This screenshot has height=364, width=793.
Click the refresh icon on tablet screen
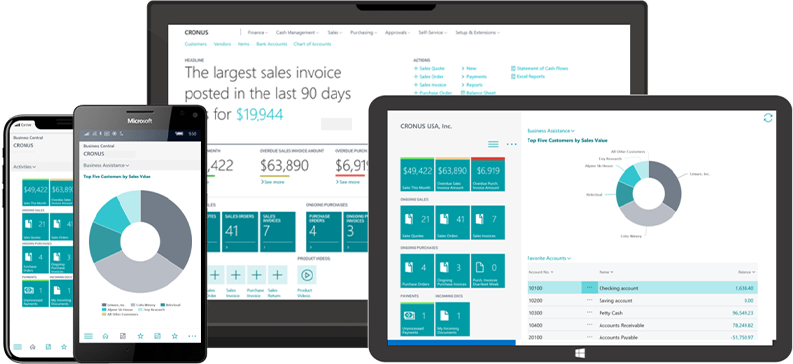pos(768,118)
